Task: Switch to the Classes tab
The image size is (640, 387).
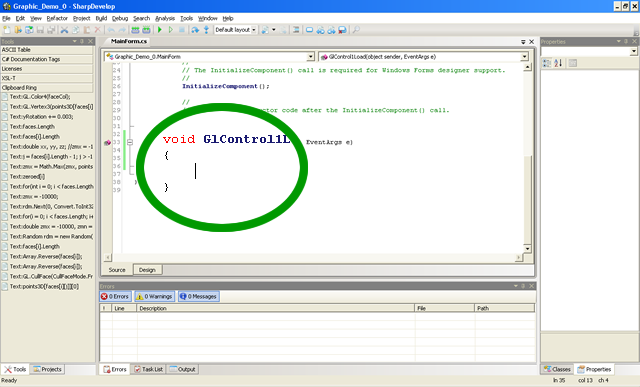Action: point(557,369)
